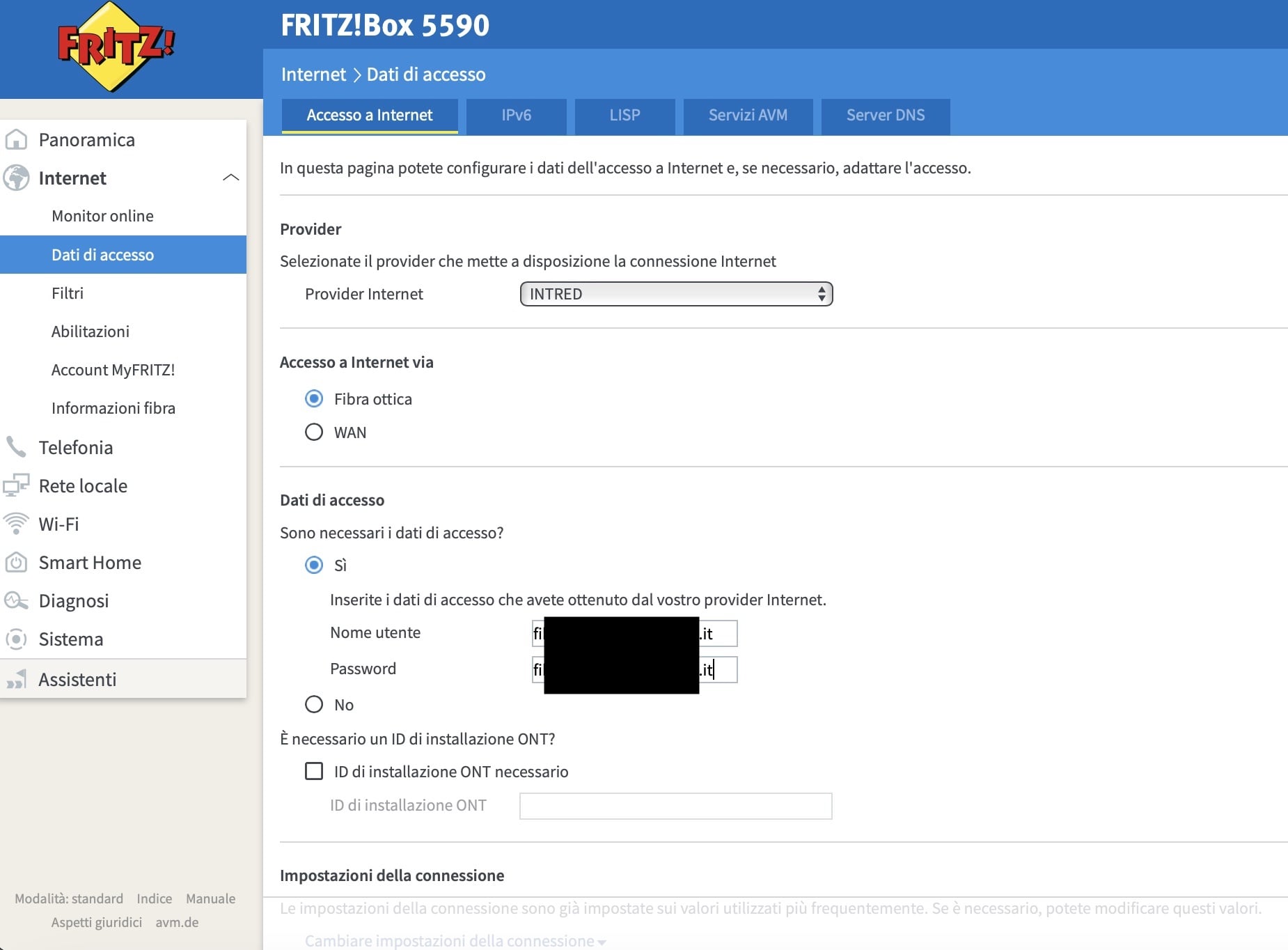The height and width of the screenshot is (950, 1288).
Task: Click the Rete locale network icon
Action: pyautogui.click(x=16, y=485)
